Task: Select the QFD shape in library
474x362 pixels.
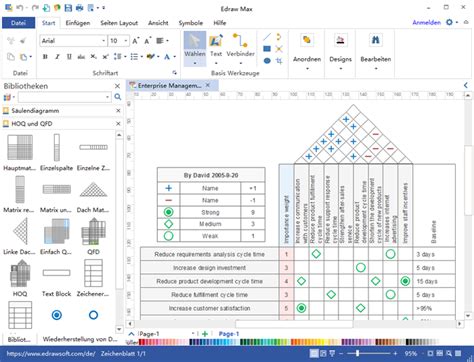Action: pos(93,232)
